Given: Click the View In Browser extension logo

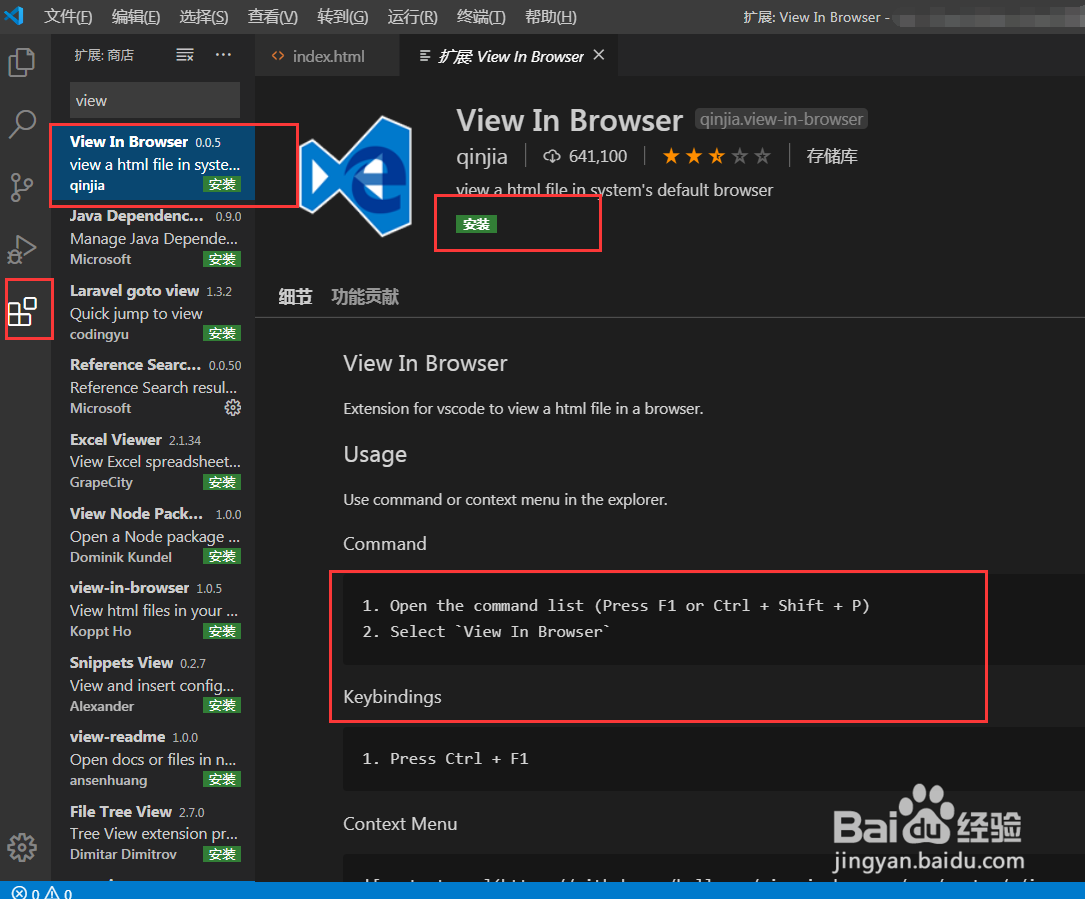Looking at the screenshot, I should click(356, 176).
